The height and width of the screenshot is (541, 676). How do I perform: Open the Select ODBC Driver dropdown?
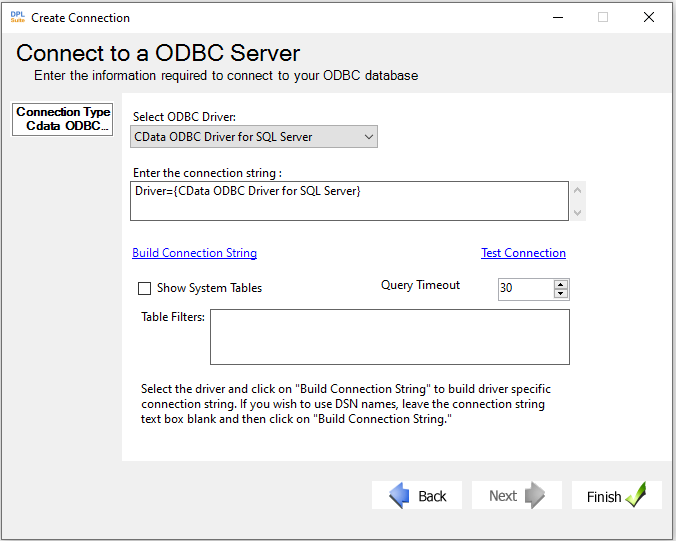click(254, 137)
